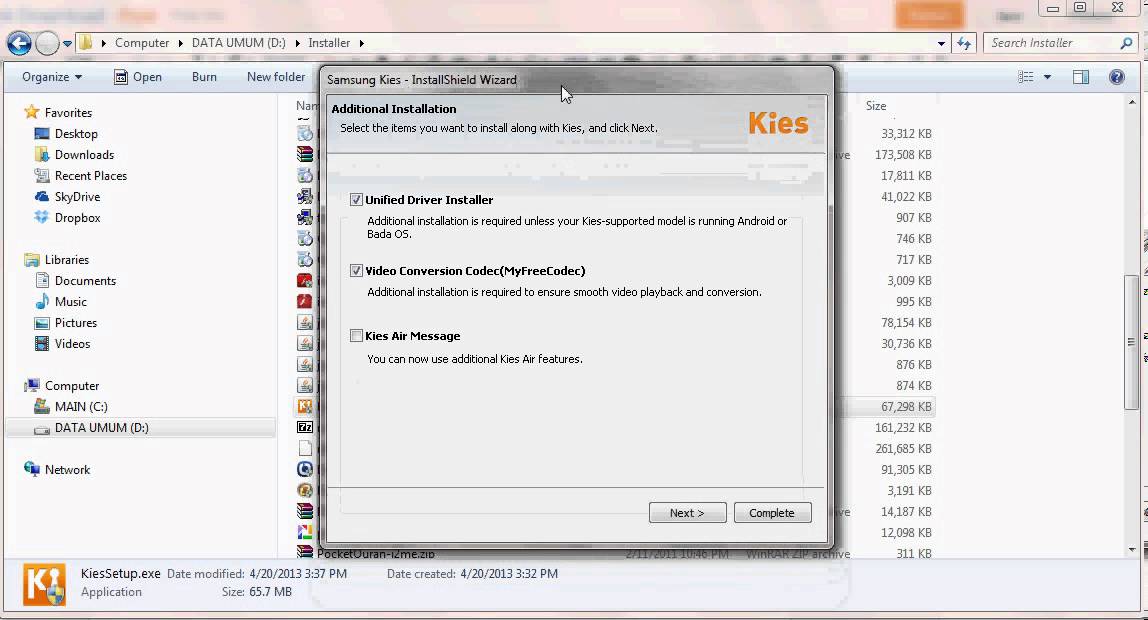The image size is (1148, 620).
Task: Toggle the preview pane icon
Action: point(1081,77)
